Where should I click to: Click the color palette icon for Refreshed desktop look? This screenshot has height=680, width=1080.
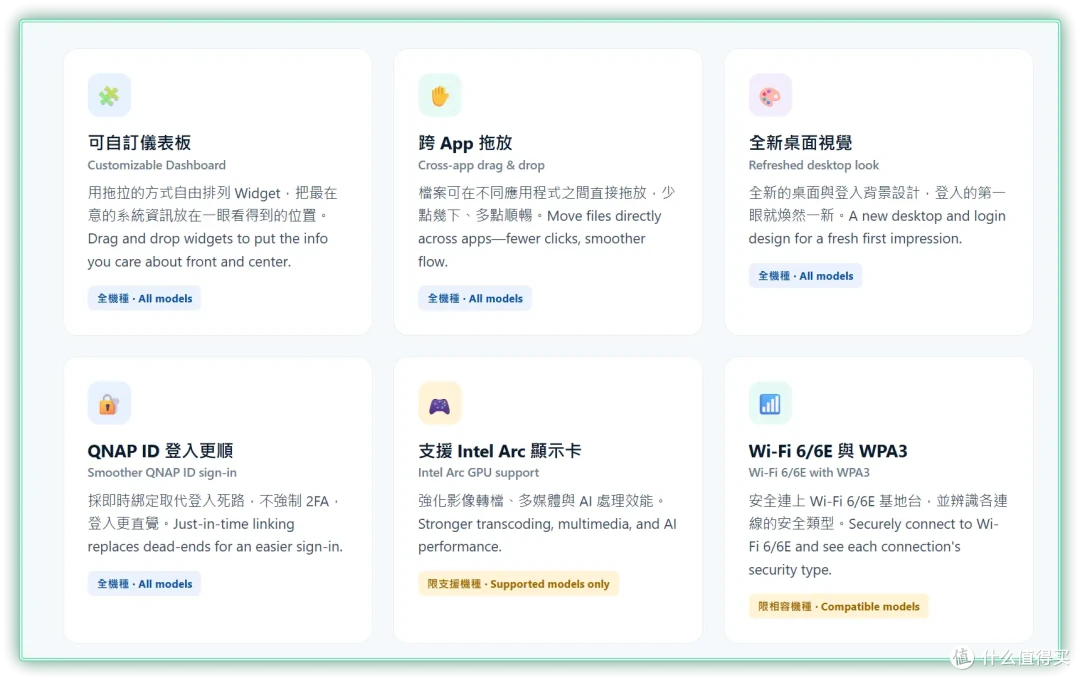pyautogui.click(x=770, y=95)
